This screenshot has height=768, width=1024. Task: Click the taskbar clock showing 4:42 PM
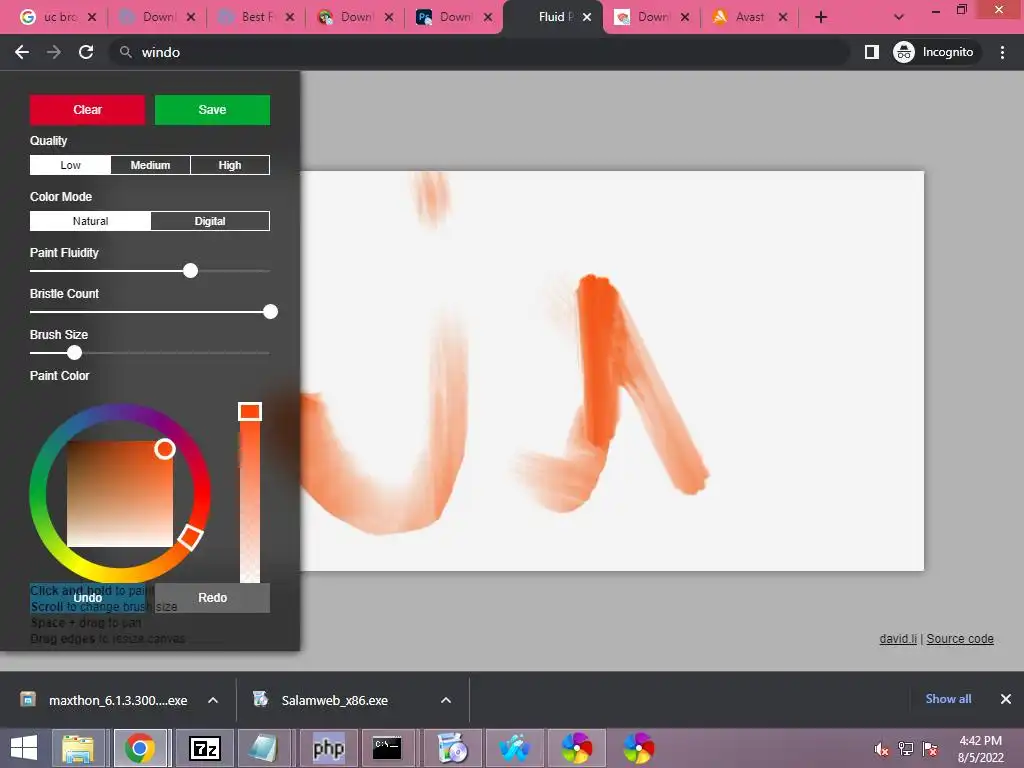tap(980, 749)
